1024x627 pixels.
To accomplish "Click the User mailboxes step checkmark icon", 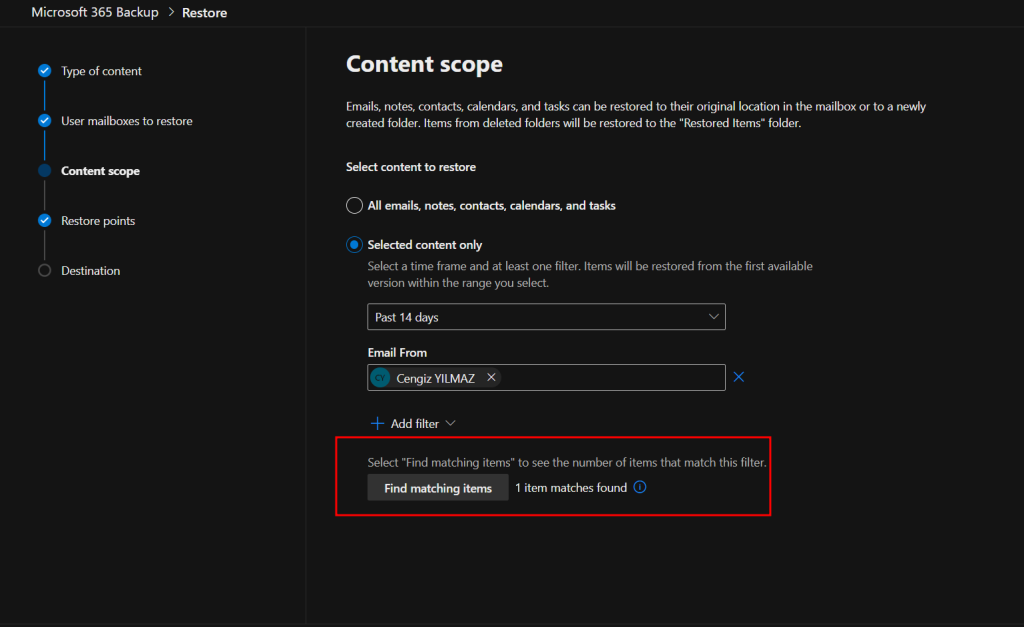I will pyautogui.click(x=44, y=121).
